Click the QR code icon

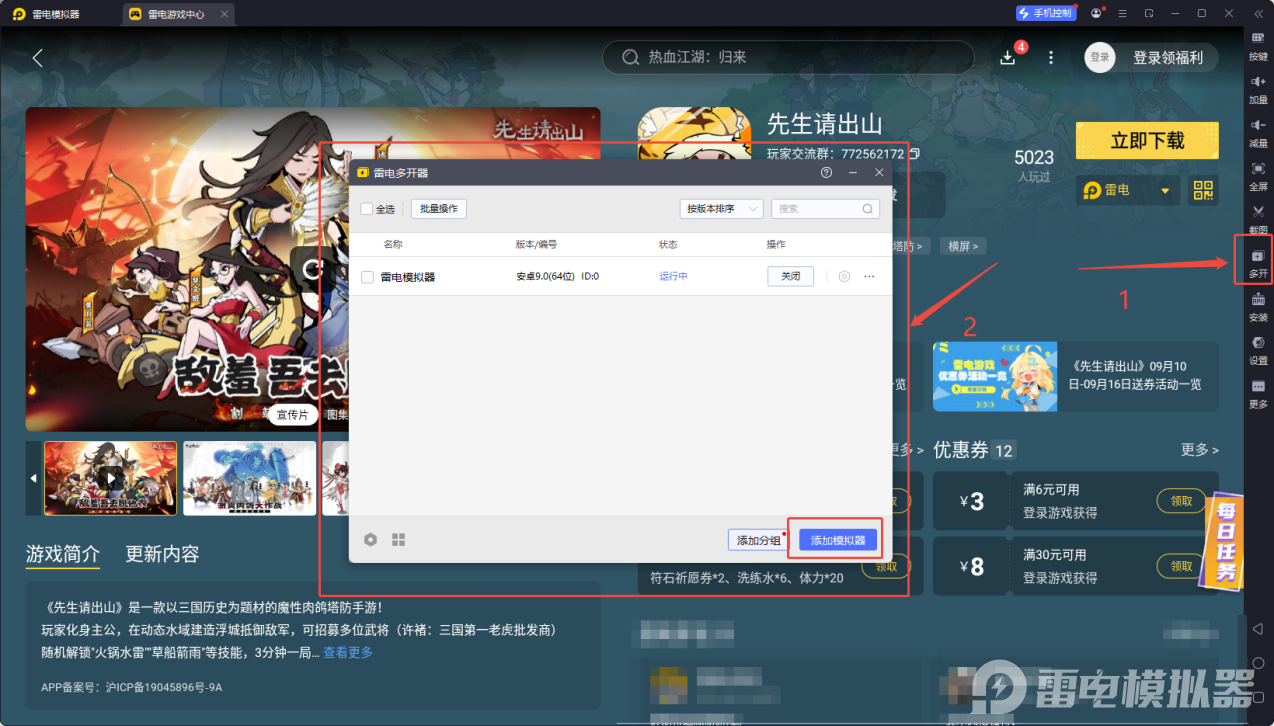(x=1203, y=190)
